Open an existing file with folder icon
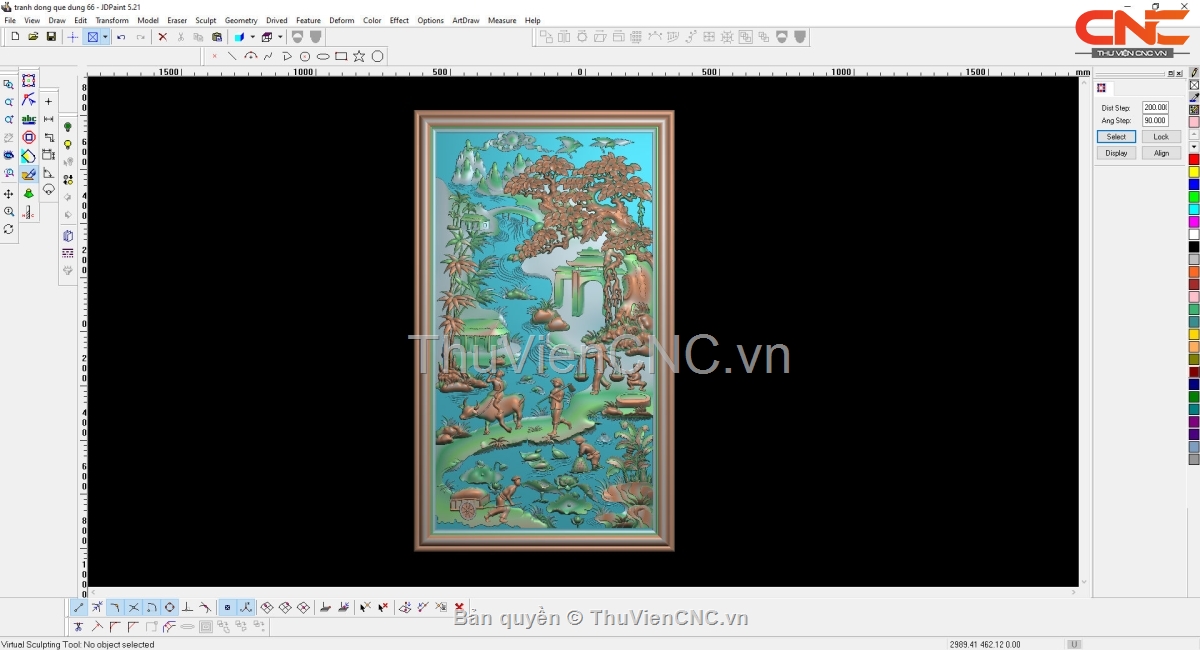 click(33, 37)
